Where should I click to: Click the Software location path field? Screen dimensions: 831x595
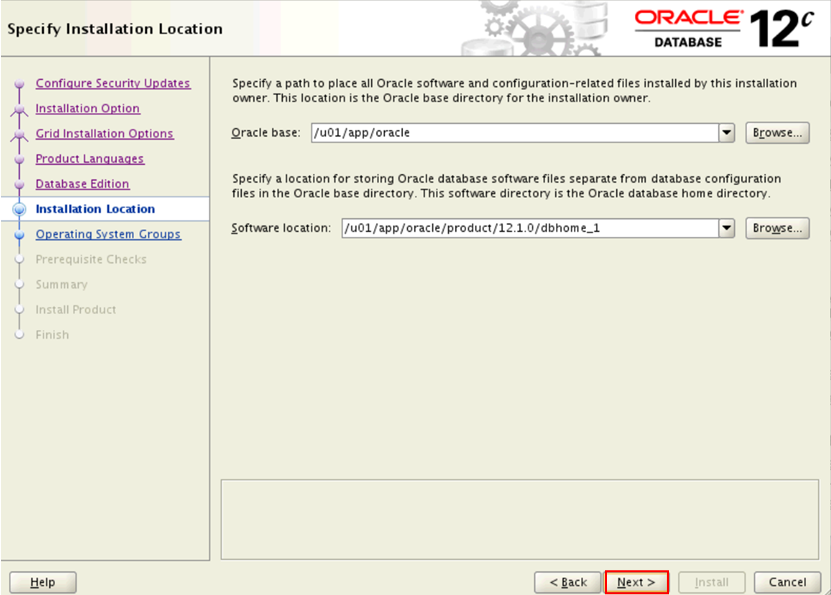tap(530, 228)
